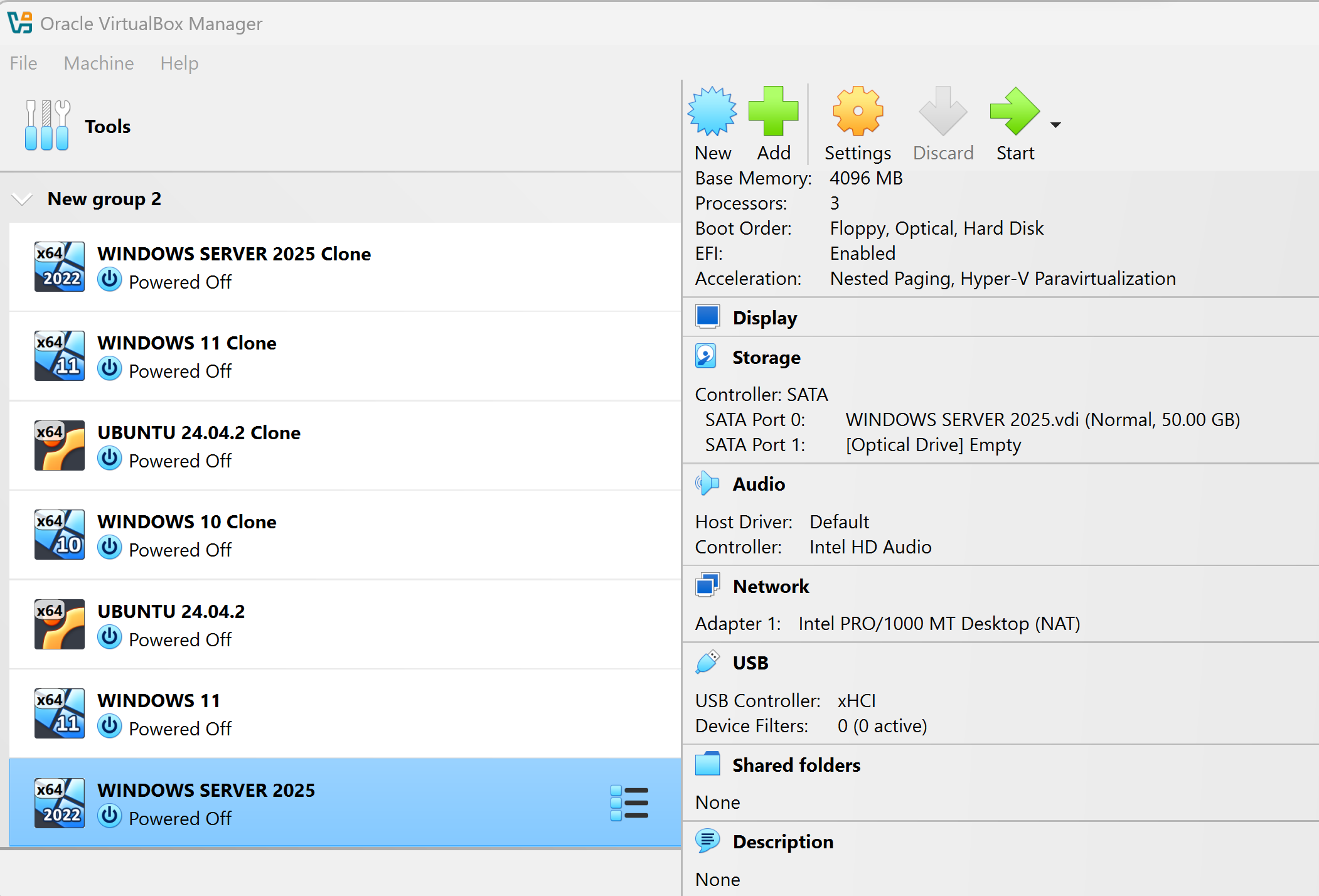Click the Shared folders section title
This screenshot has height=896, width=1319.
pyautogui.click(x=796, y=765)
